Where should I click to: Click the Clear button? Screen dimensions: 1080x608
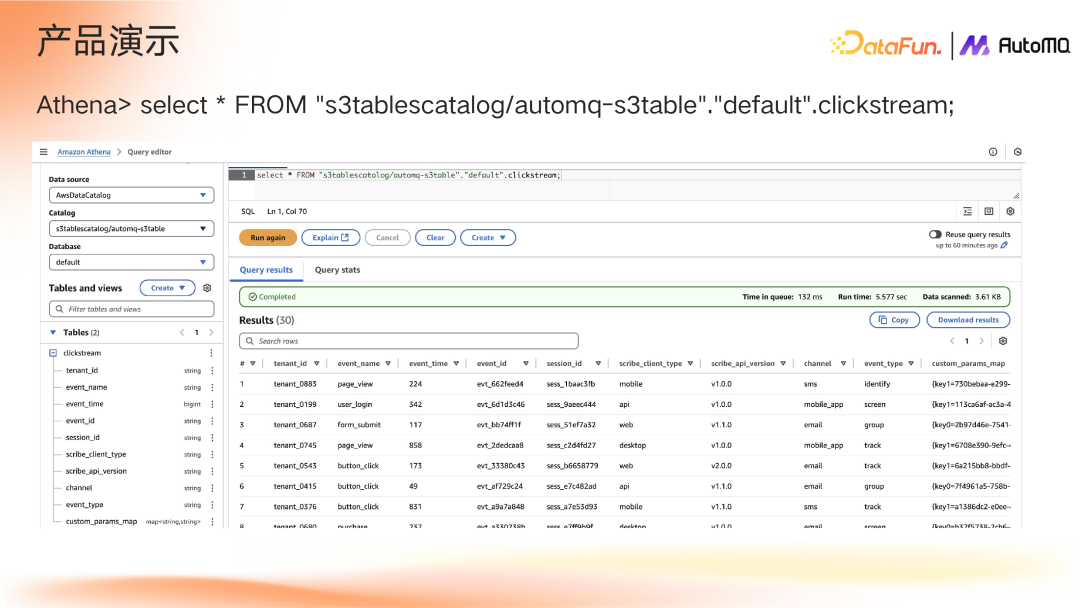[x=435, y=238]
